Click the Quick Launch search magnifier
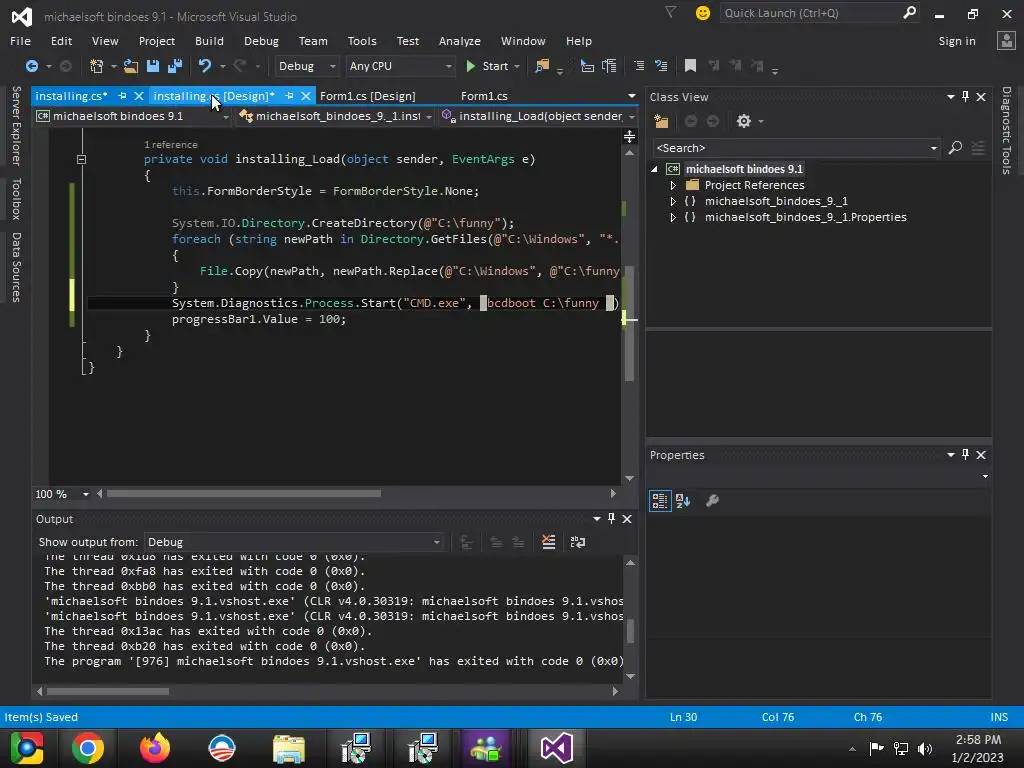 pyautogui.click(x=909, y=12)
